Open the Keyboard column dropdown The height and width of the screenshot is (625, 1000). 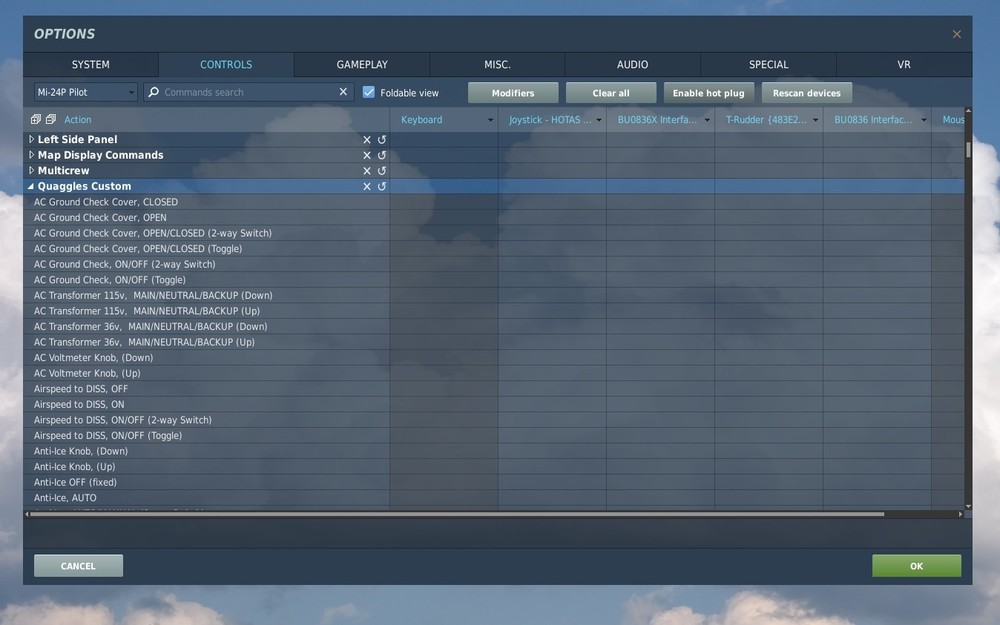tap(490, 120)
